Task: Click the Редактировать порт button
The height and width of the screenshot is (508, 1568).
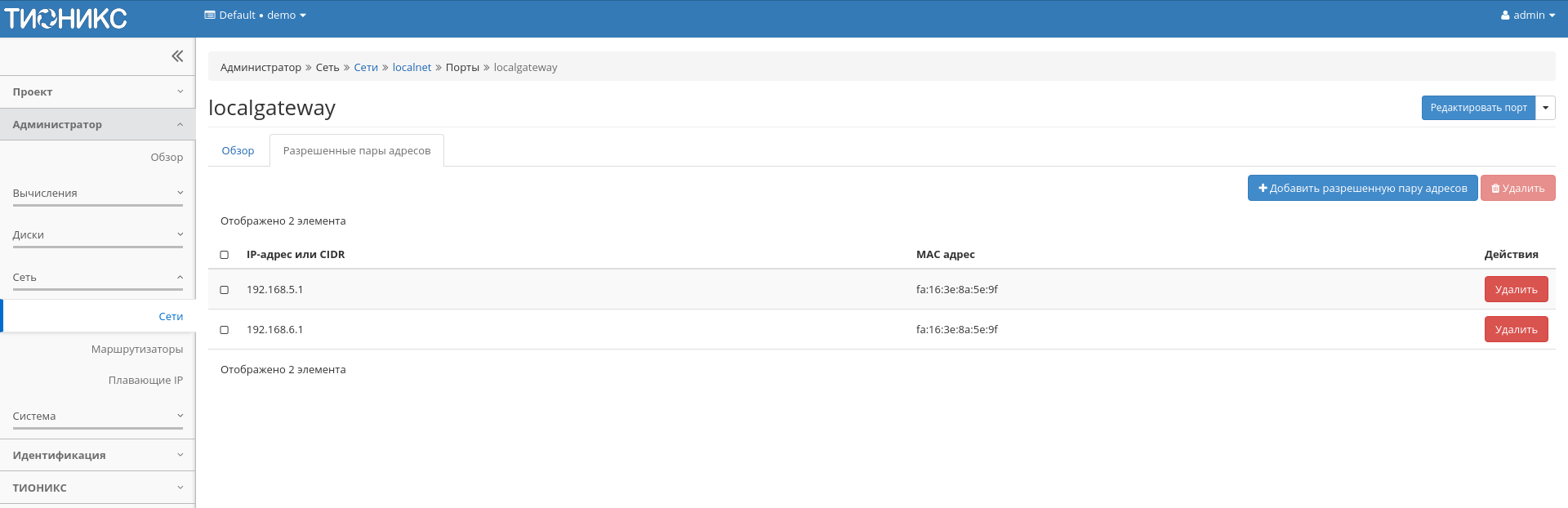Action: tap(1478, 108)
